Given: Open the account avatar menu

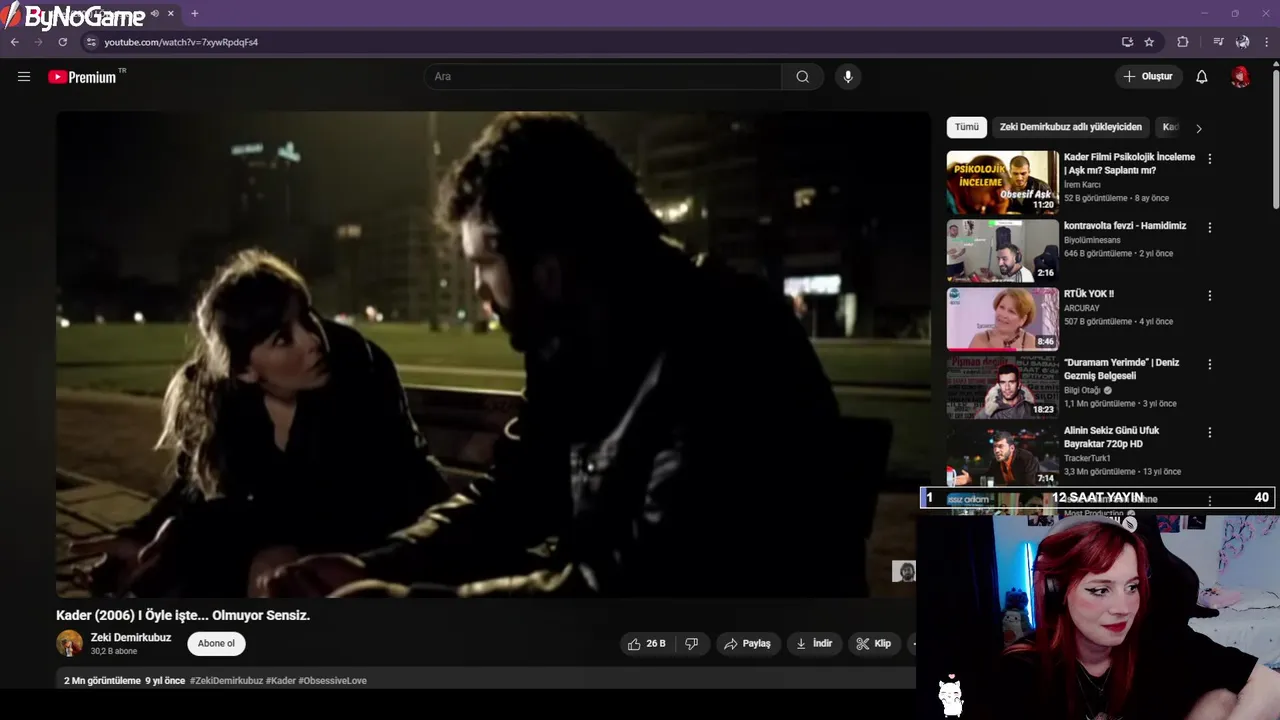Looking at the screenshot, I should 1240,77.
